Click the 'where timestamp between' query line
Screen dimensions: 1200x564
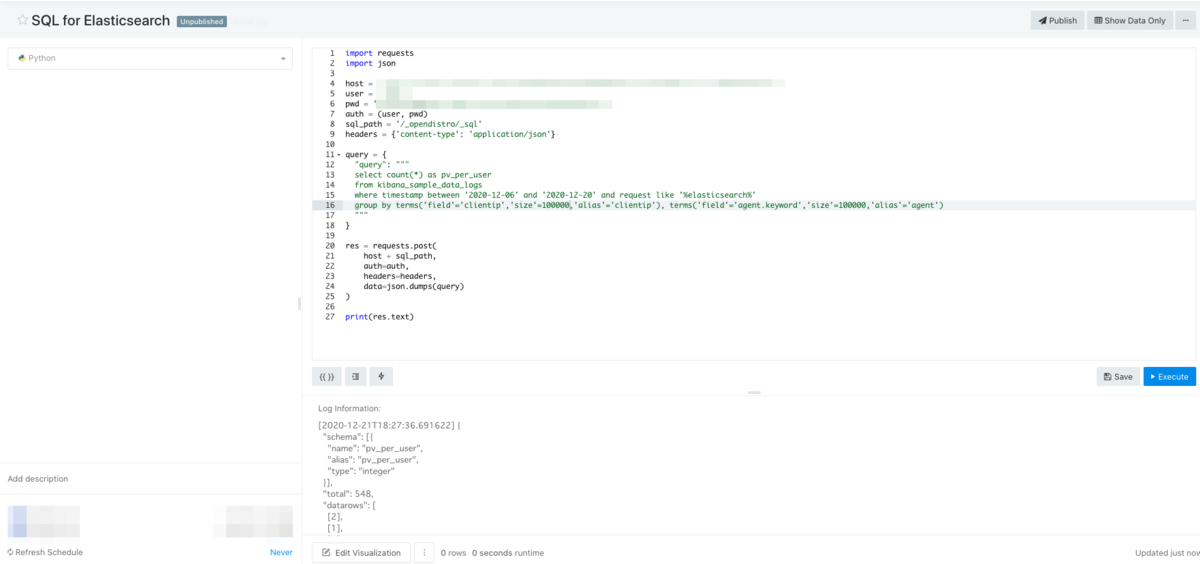pyautogui.click(x=554, y=195)
